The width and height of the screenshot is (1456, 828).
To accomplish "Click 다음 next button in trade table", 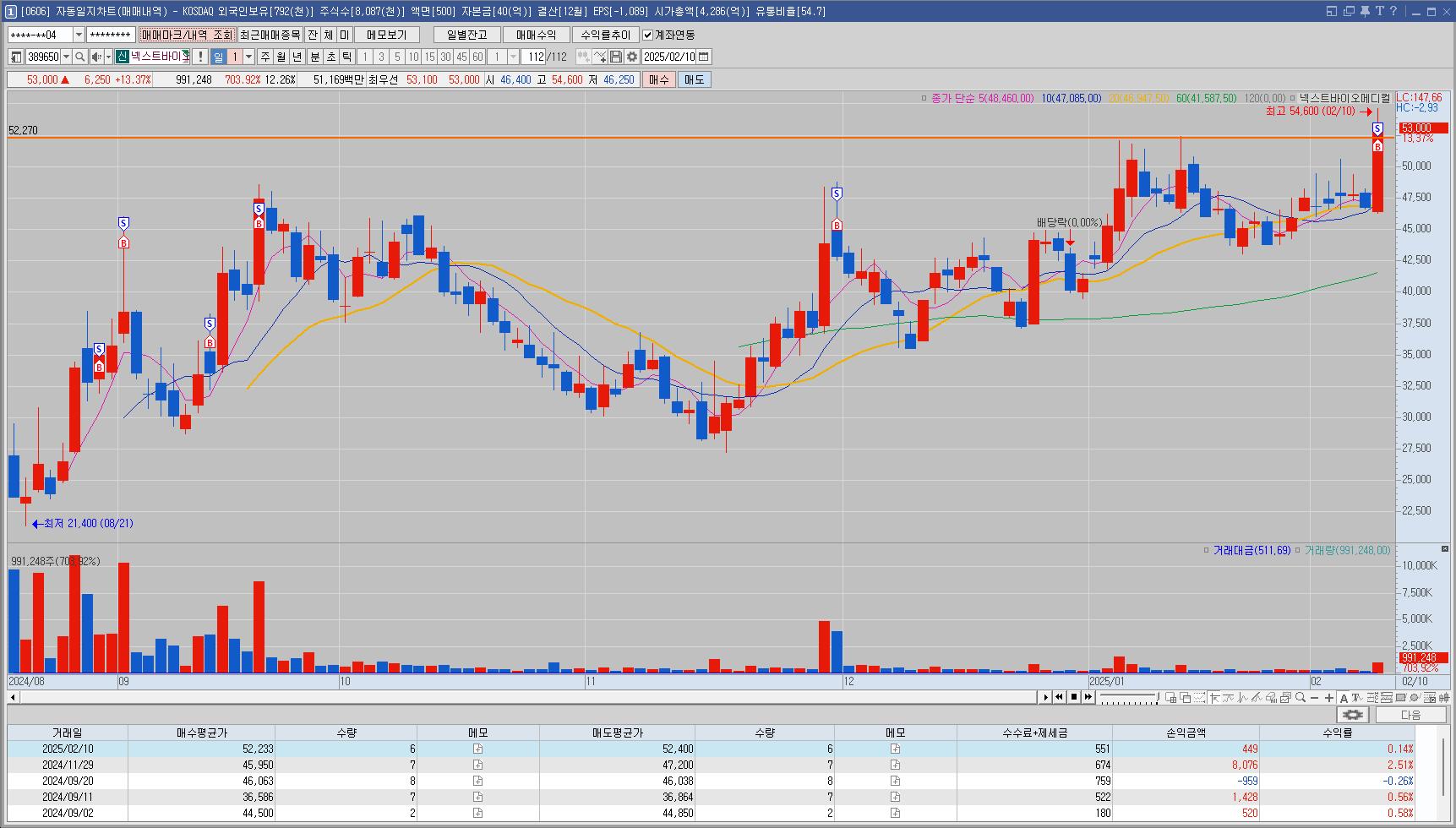I will tap(1411, 715).
